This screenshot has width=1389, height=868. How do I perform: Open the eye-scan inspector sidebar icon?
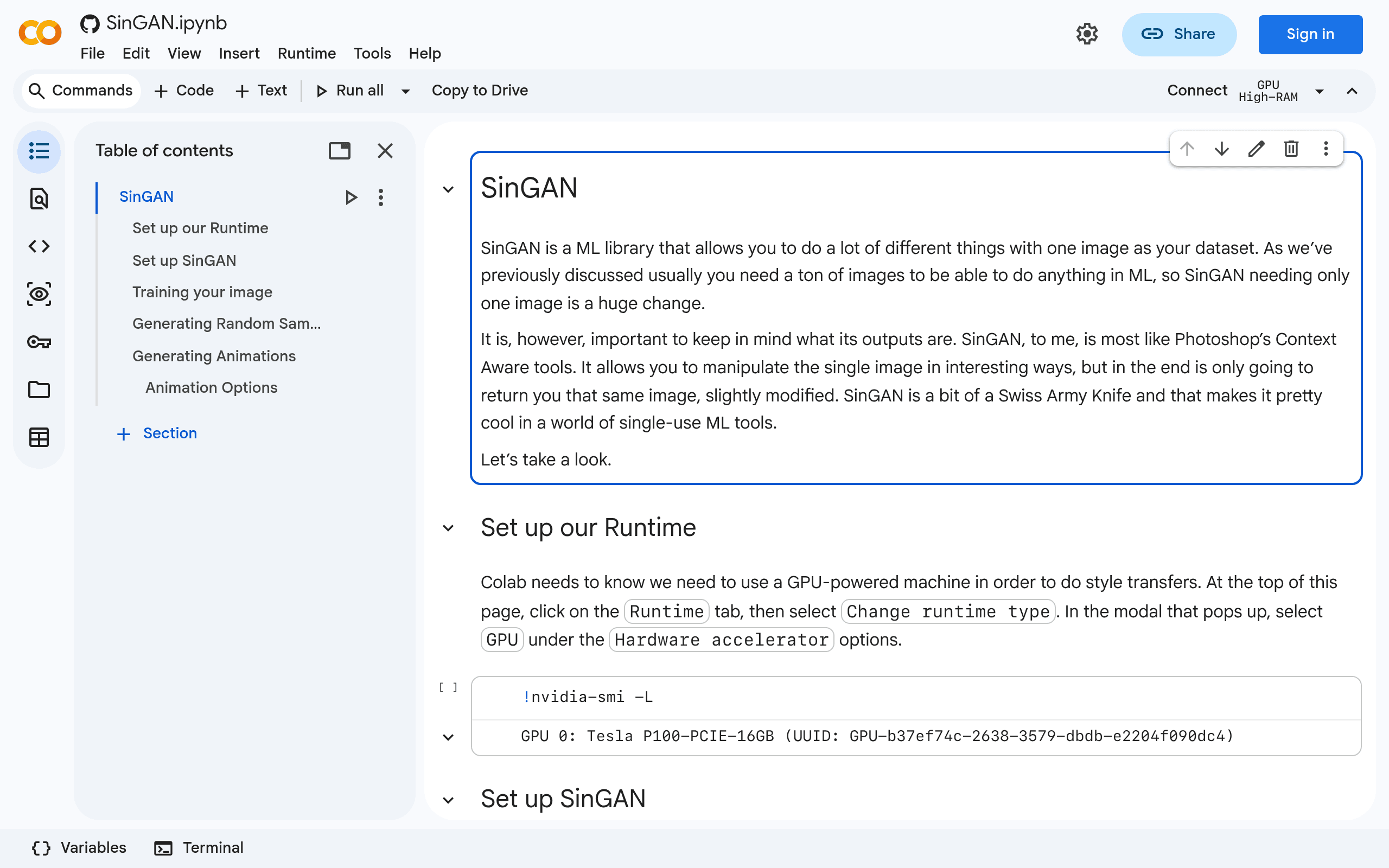click(x=39, y=294)
